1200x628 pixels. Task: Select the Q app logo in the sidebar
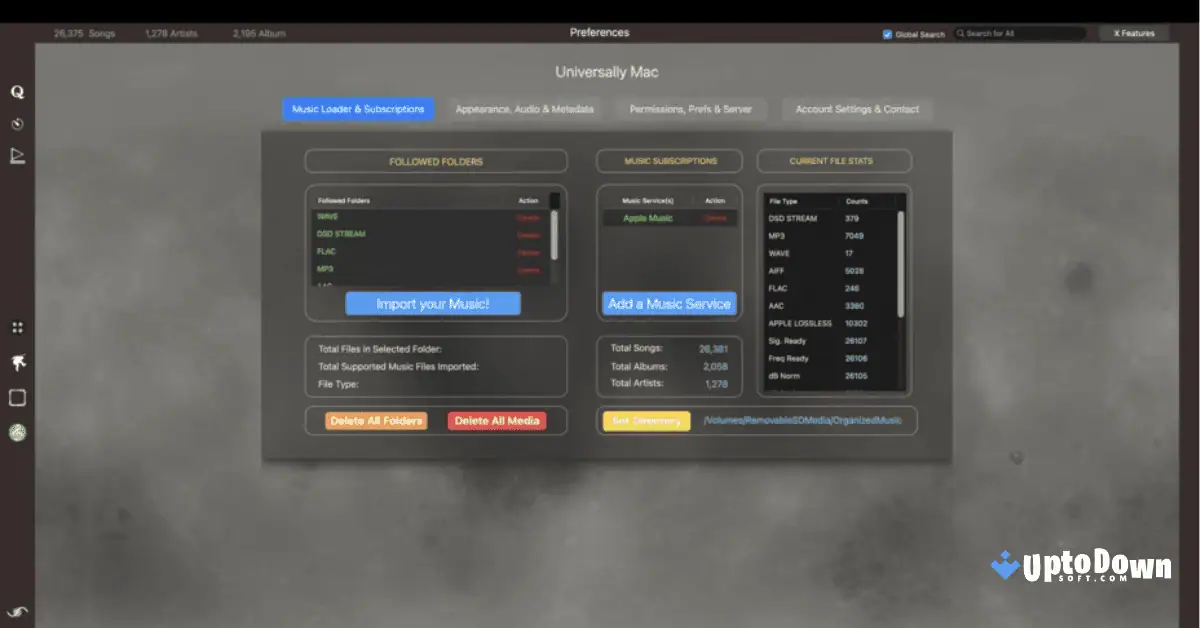[x=17, y=90]
